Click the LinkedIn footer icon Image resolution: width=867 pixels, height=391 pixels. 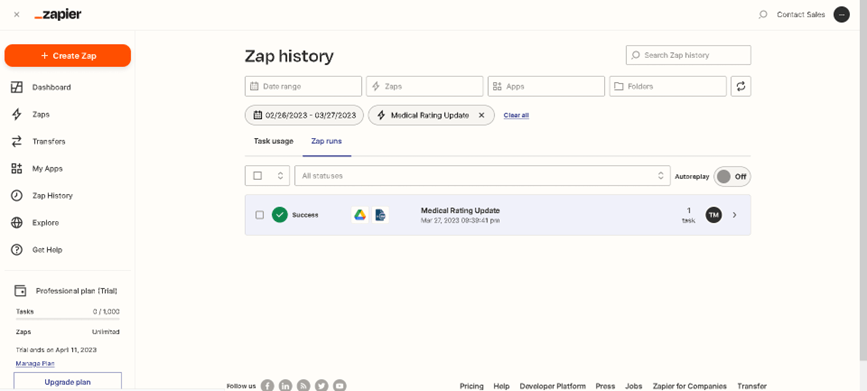point(285,385)
